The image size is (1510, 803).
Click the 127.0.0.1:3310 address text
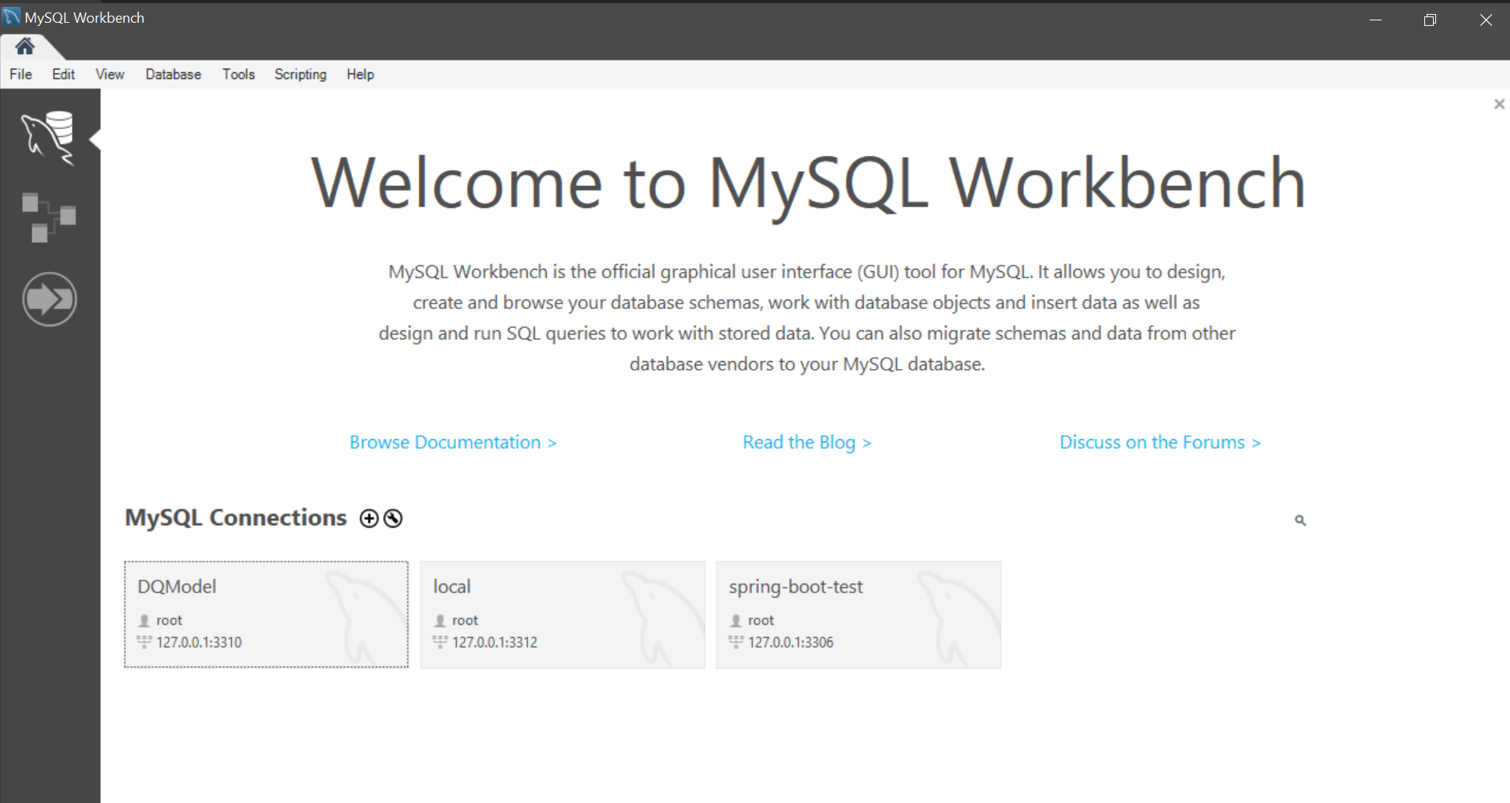click(199, 642)
